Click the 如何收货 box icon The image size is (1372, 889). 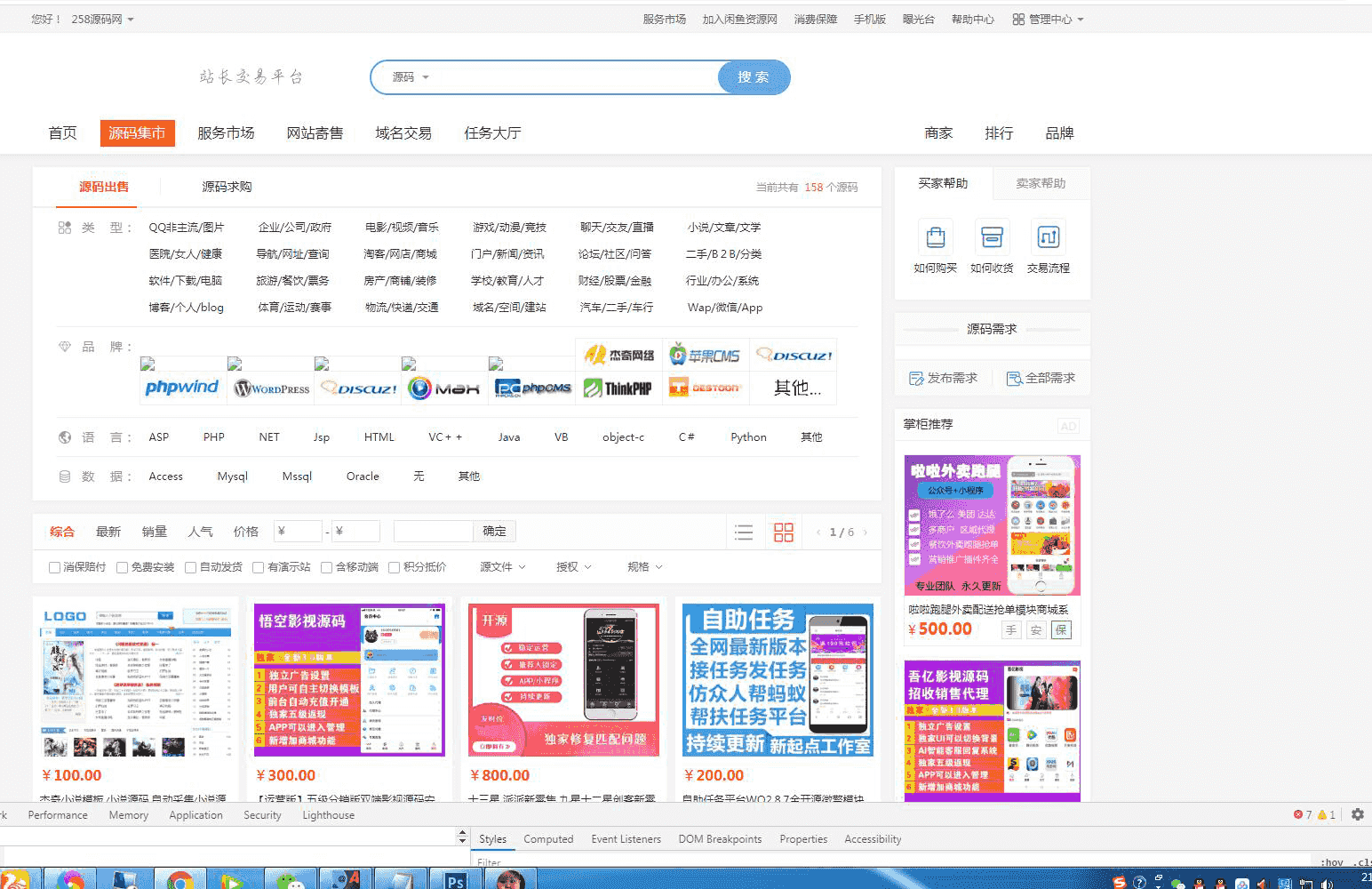[992, 237]
